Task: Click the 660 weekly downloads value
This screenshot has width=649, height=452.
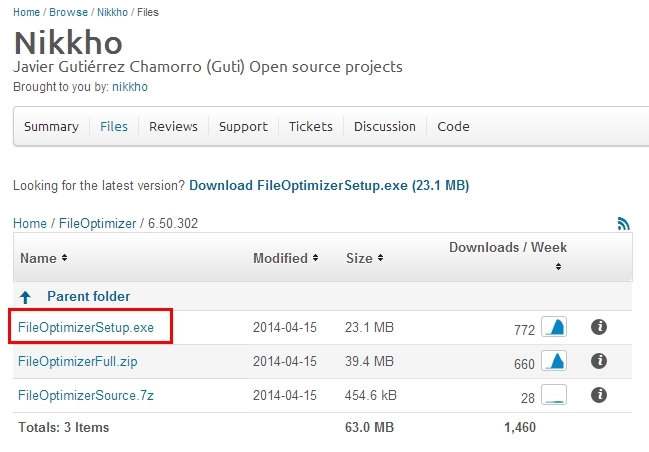Action: 524,364
